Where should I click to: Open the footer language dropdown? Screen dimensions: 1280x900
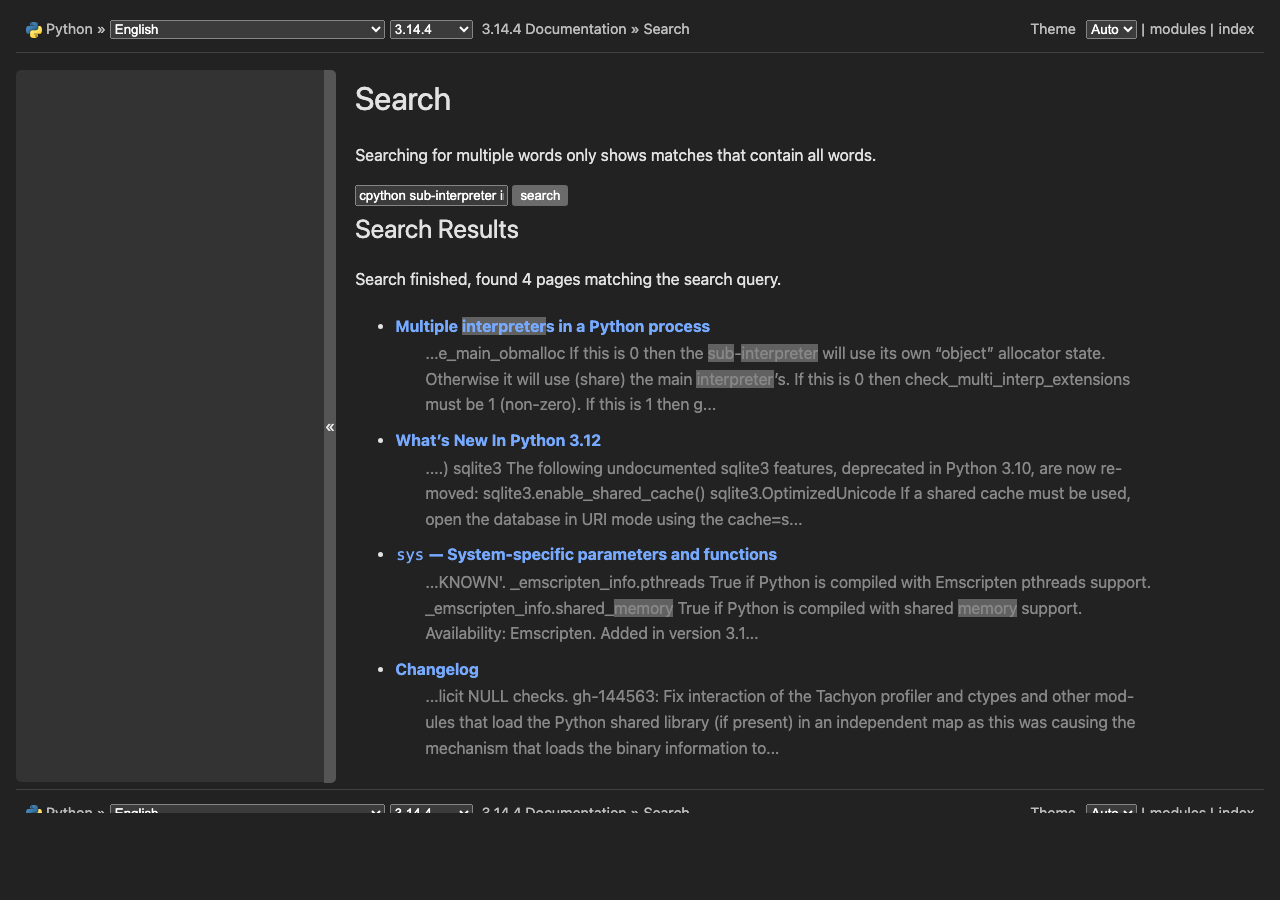[x=247, y=809]
